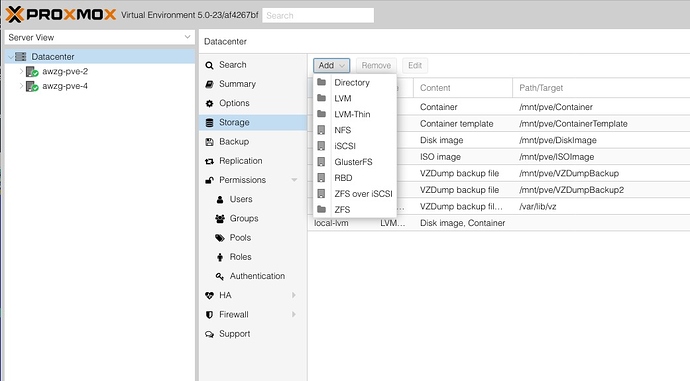Open the Storage section in sidebar
Viewport: 690px width, 381px height.
point(253,122)
